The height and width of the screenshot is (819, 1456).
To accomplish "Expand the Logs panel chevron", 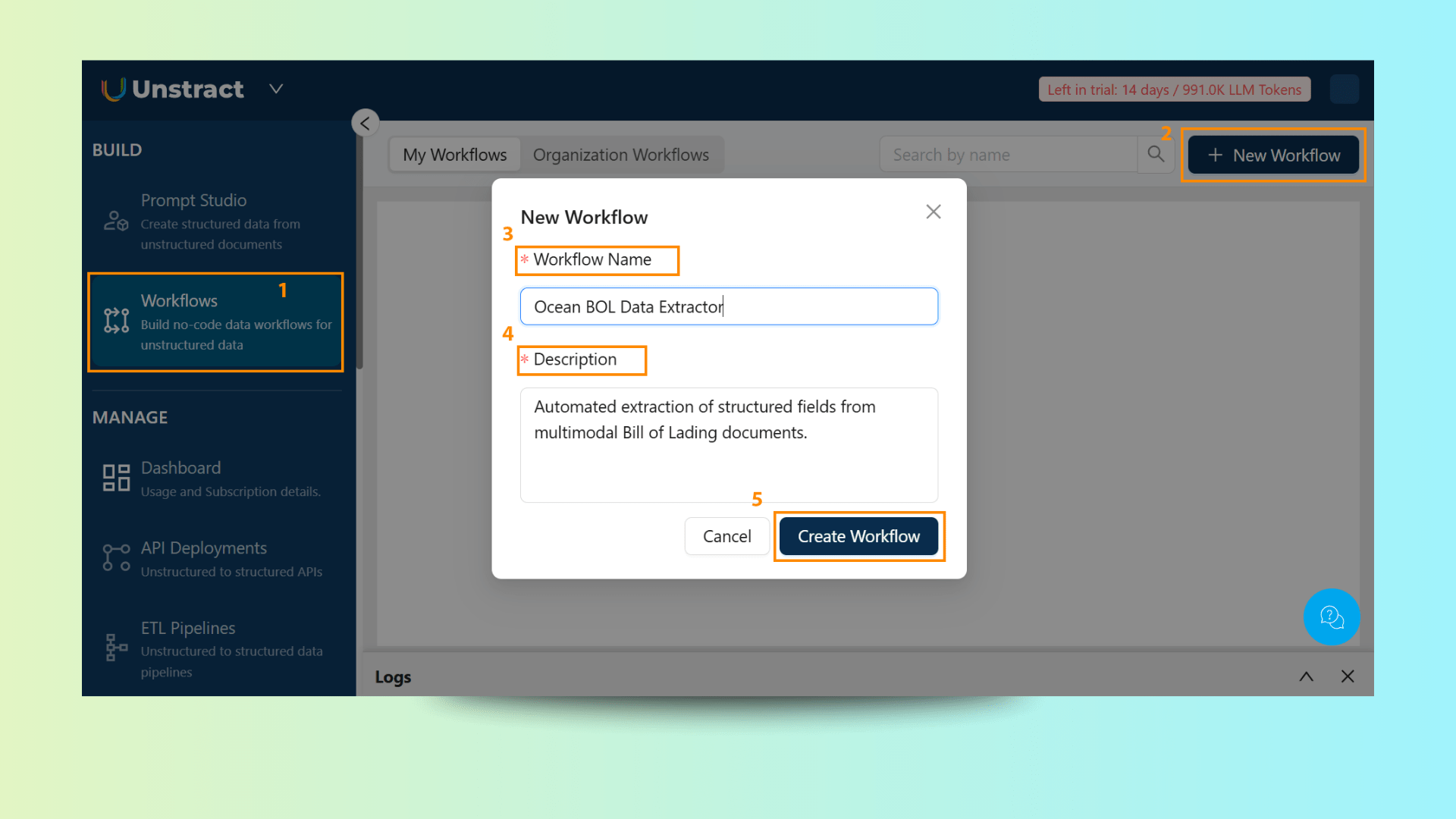I will pos(1306,676).
